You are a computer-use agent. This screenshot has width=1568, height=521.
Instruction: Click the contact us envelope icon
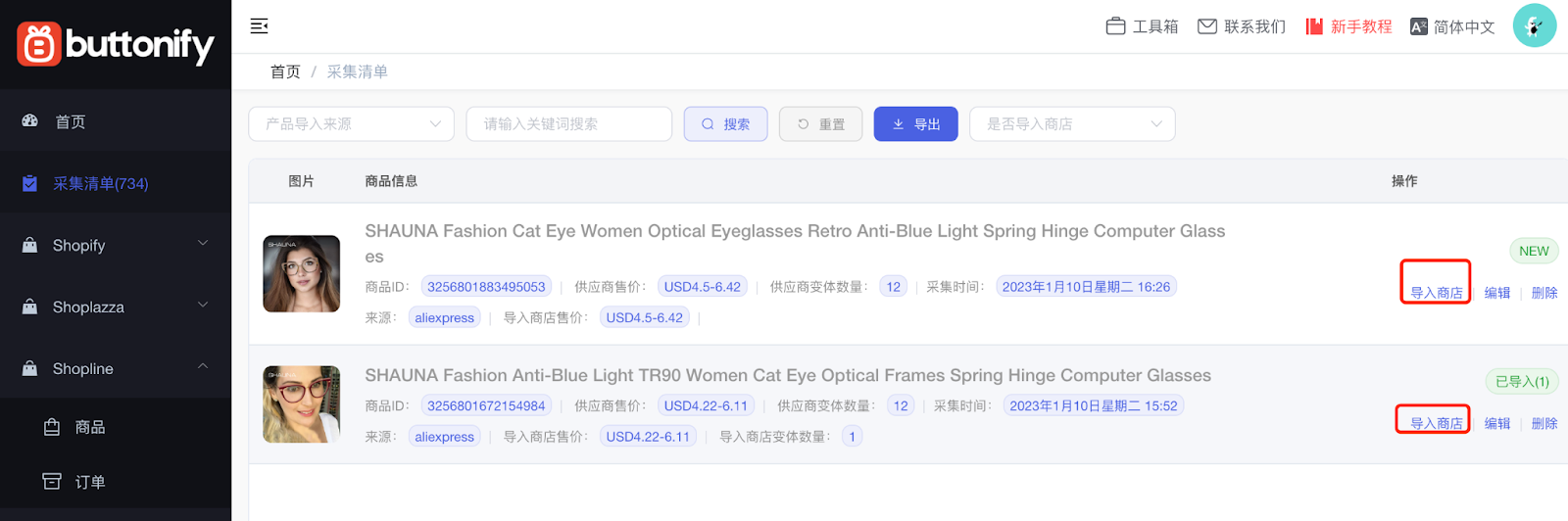(x=1207, y=26)
